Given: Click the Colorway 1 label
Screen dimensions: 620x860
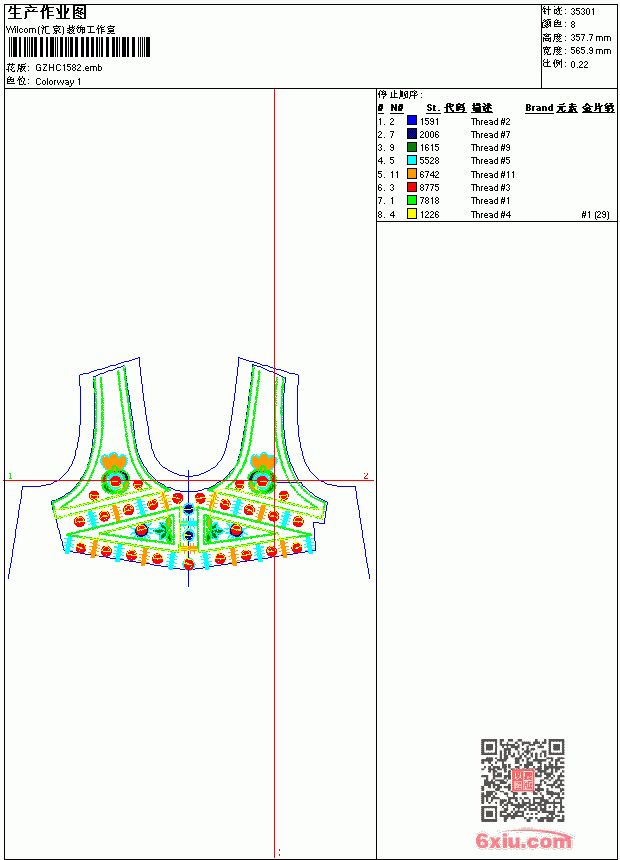Looking at the screenshot, I should [x=58, y=82].
